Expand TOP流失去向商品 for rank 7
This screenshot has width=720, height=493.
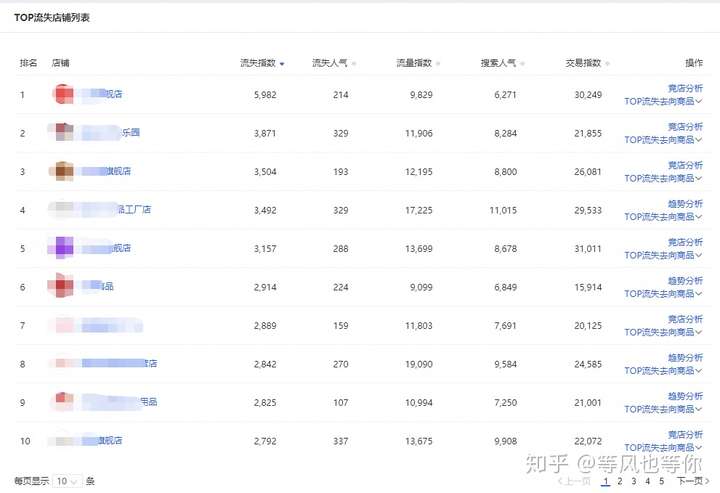[663, 332]
